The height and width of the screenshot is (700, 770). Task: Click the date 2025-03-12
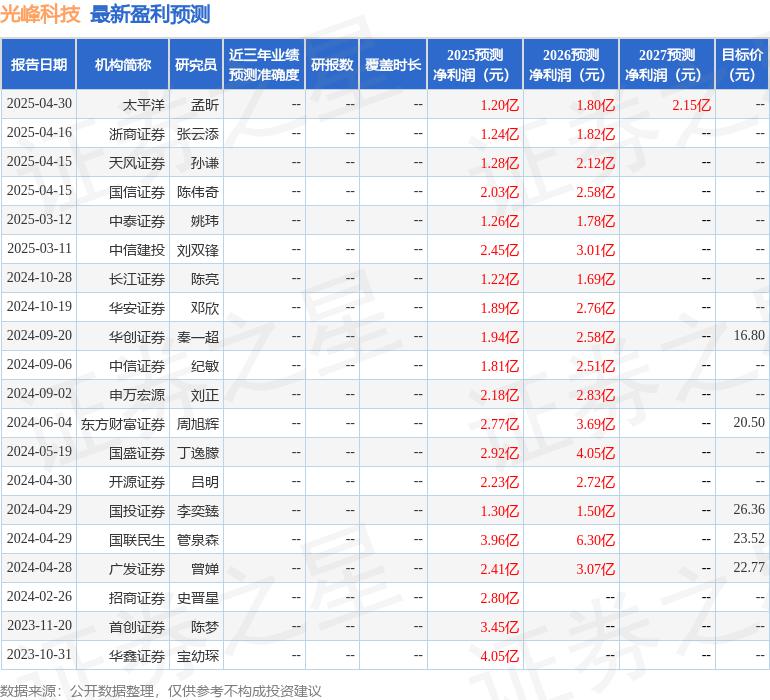pyautogui.click(x=39, y=220)
